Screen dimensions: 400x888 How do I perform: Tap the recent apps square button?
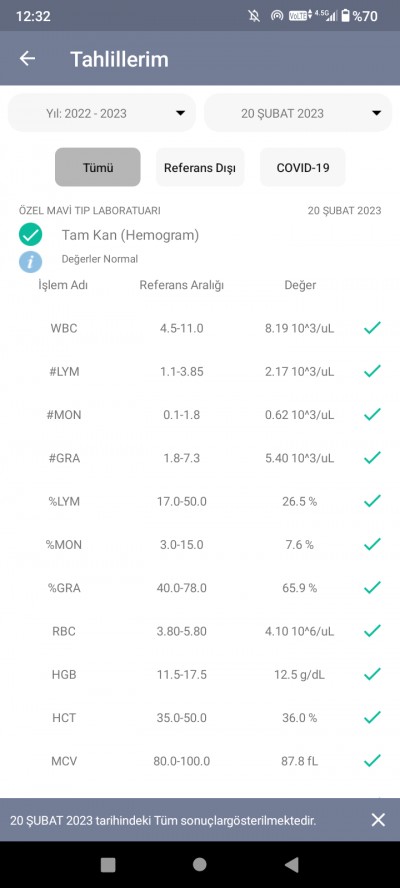[108, 865]
